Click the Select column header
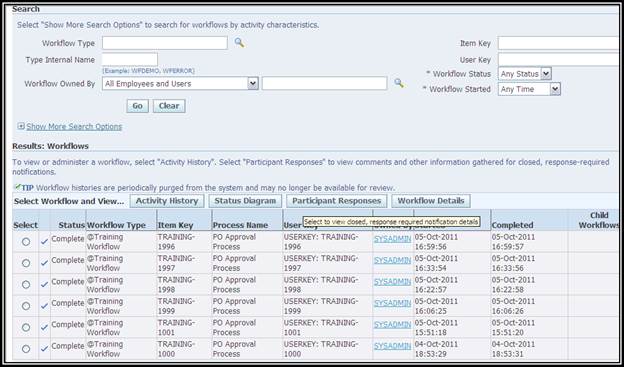The width and height of the screenshot is (624, 367). pos(25,225)
